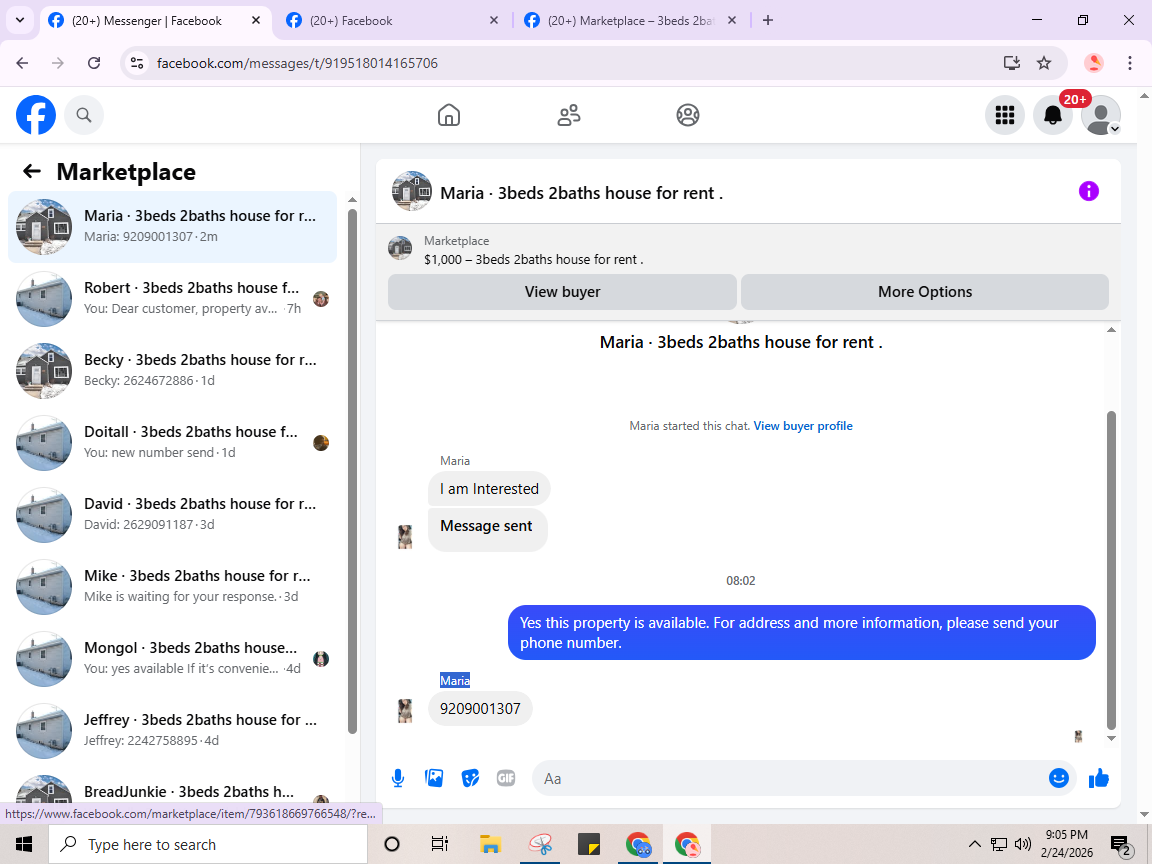Screen dimensions: 1152x864
Task: Go to the Home feed icon
Action: point(449,115)
